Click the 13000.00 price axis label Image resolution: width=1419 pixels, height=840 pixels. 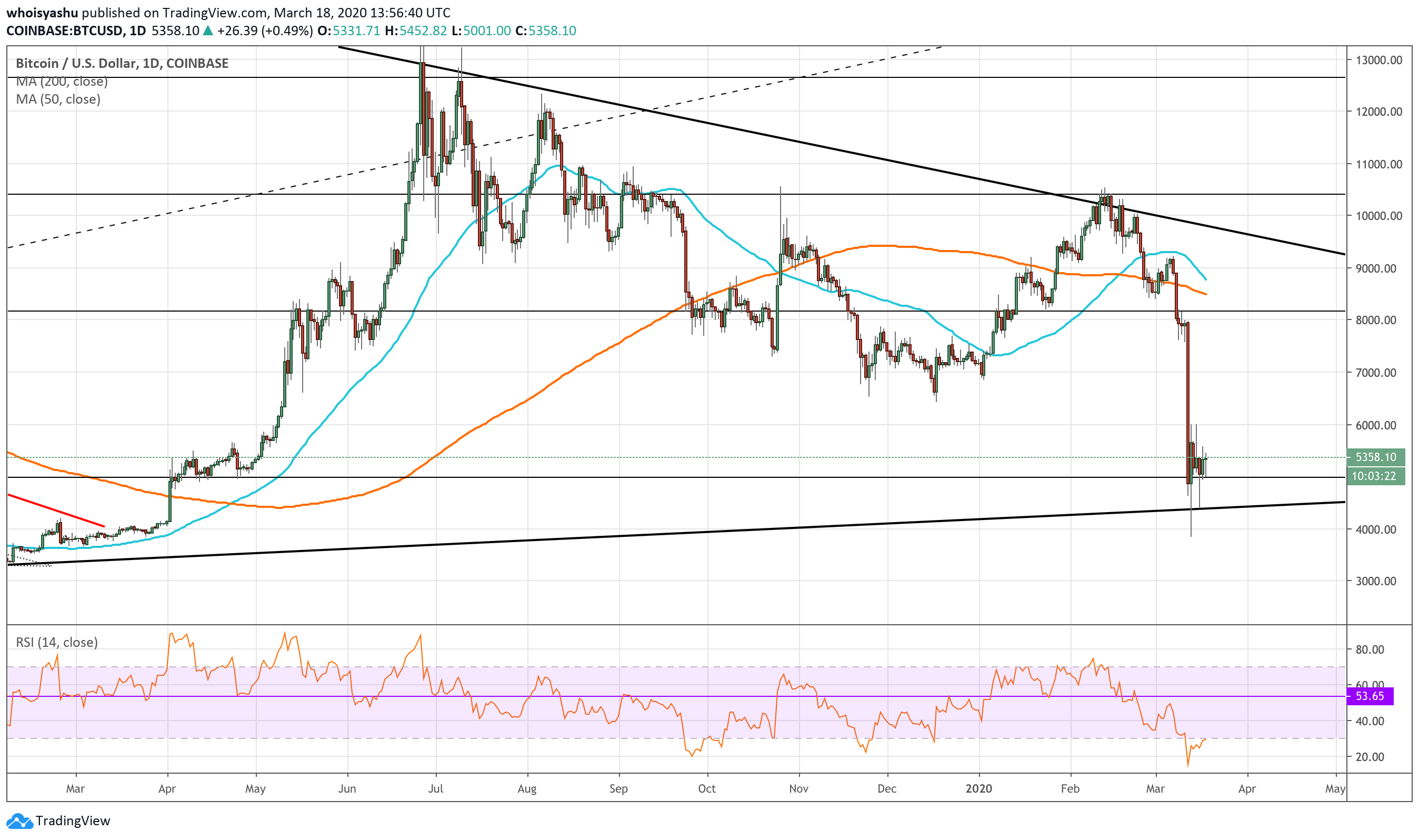[1378, 60]
